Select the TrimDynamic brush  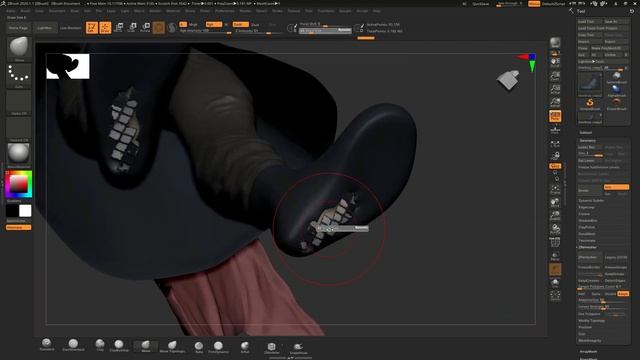(x=218, y=347)
